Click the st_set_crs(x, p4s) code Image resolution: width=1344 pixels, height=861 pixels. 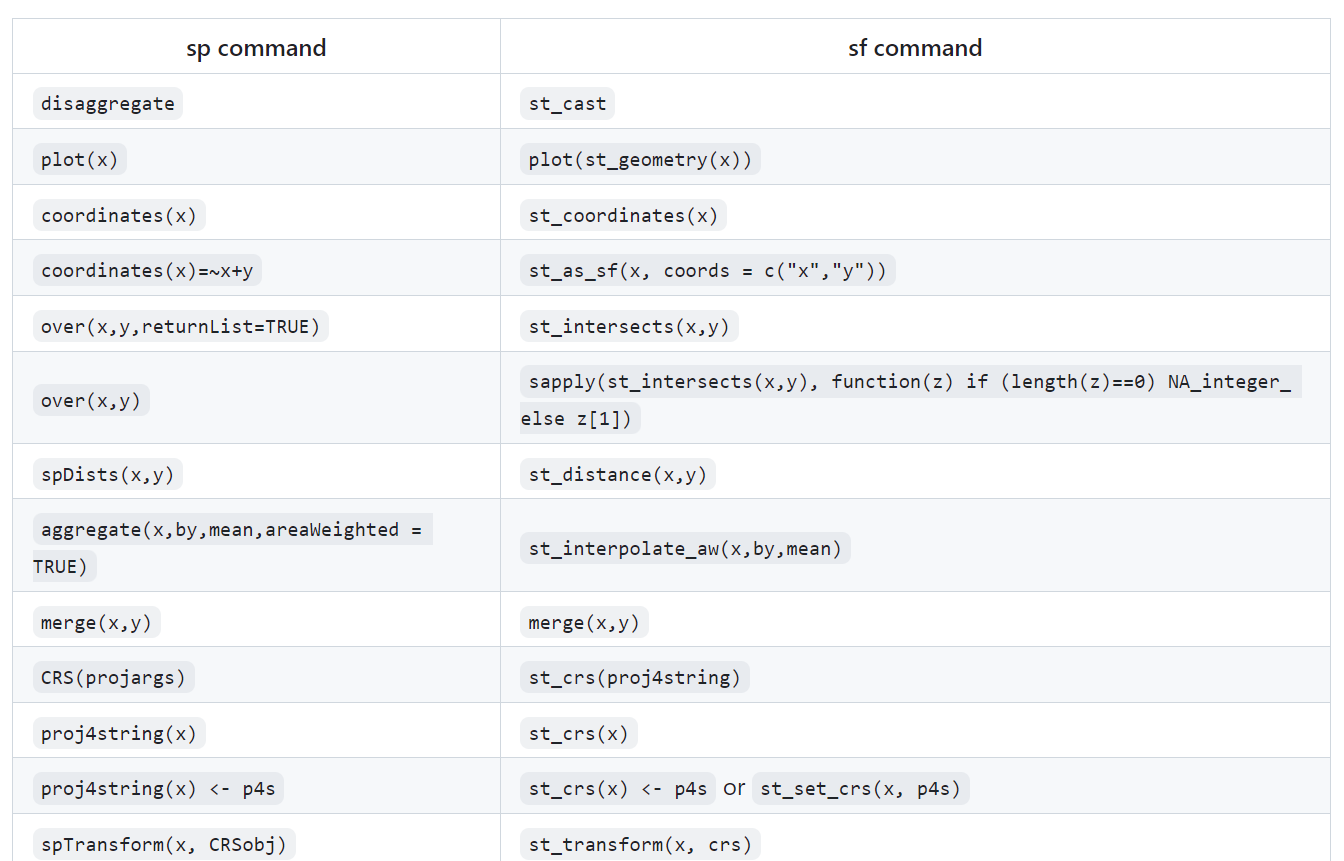pyautogui.click(x=860, y=789)
